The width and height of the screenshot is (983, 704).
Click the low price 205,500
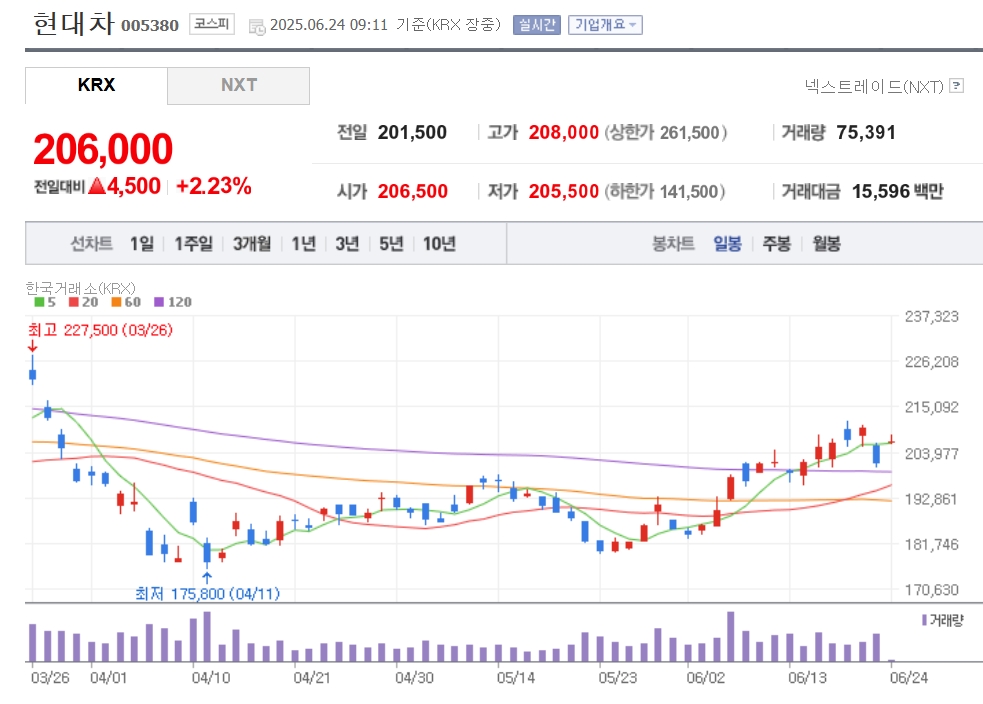[x=564, y=191]
